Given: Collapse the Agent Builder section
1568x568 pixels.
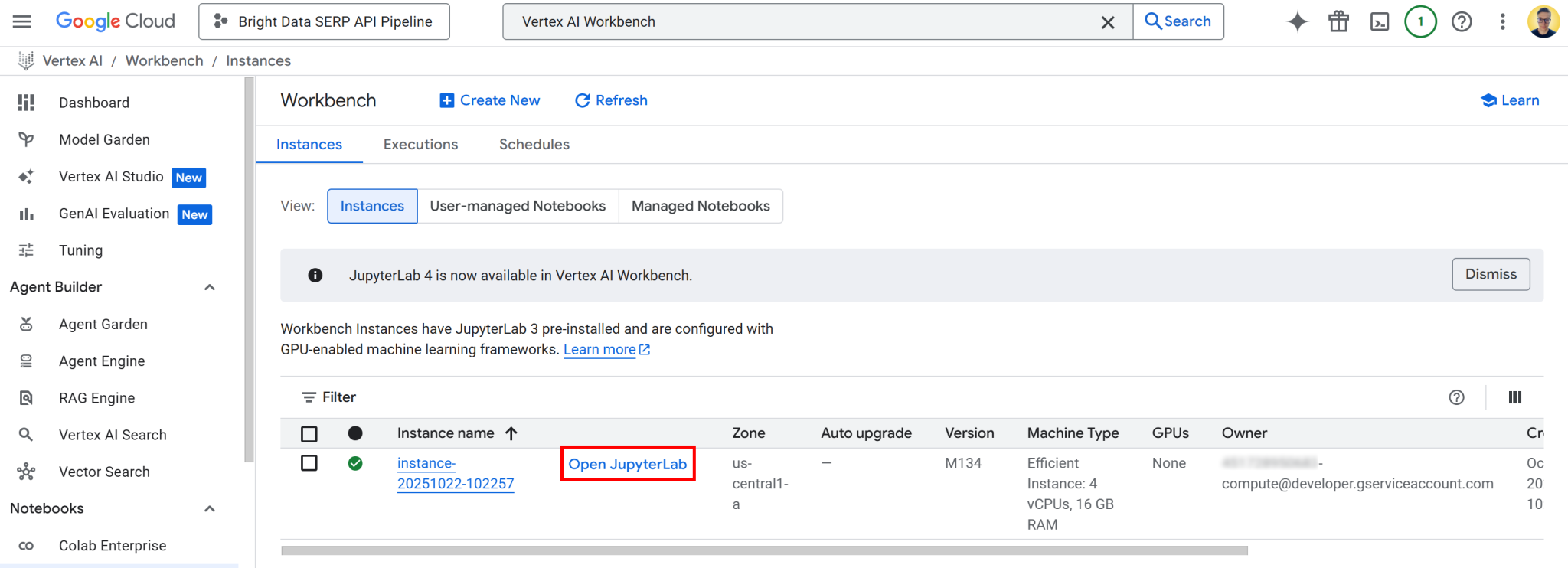Looking at the screenshot, I should point(210,287).
